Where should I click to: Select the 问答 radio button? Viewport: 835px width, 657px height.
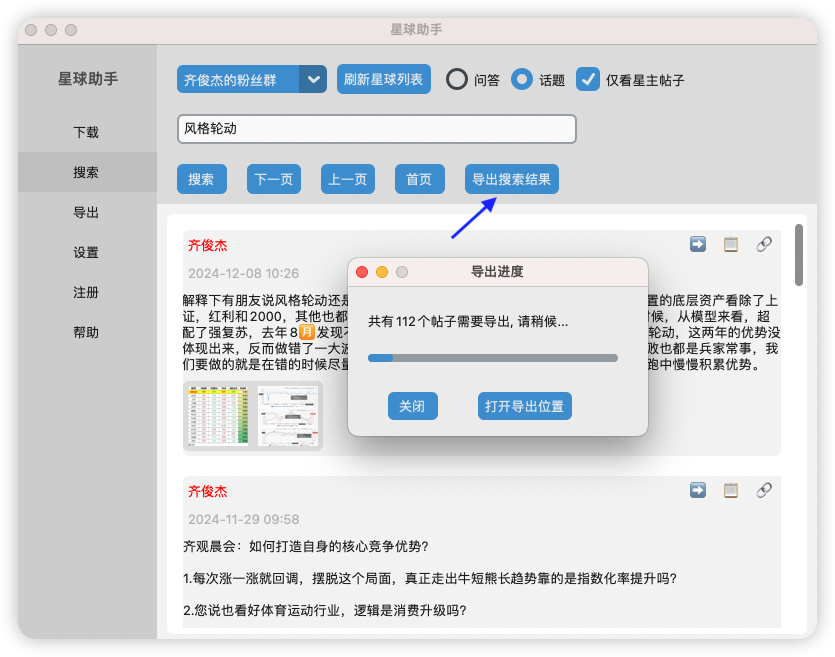pyautogui.click(x=457, y=80)
